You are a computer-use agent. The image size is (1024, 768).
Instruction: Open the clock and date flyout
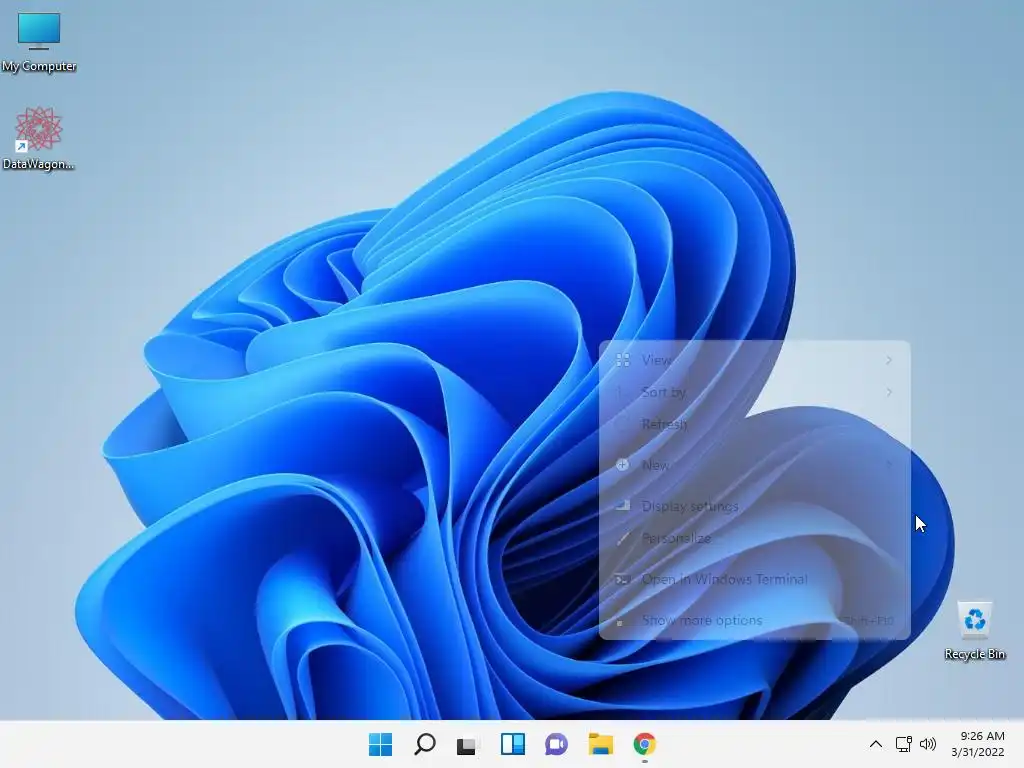coord(978,744)
